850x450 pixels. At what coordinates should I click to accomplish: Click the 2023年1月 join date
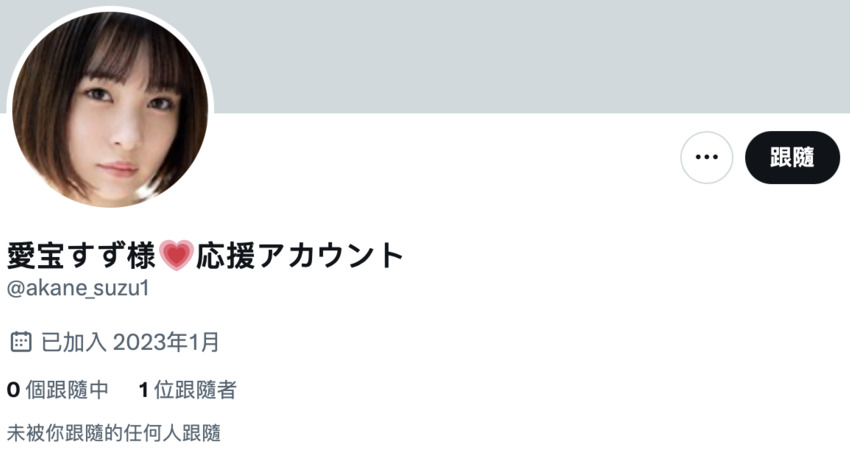(x=166, y=342)
